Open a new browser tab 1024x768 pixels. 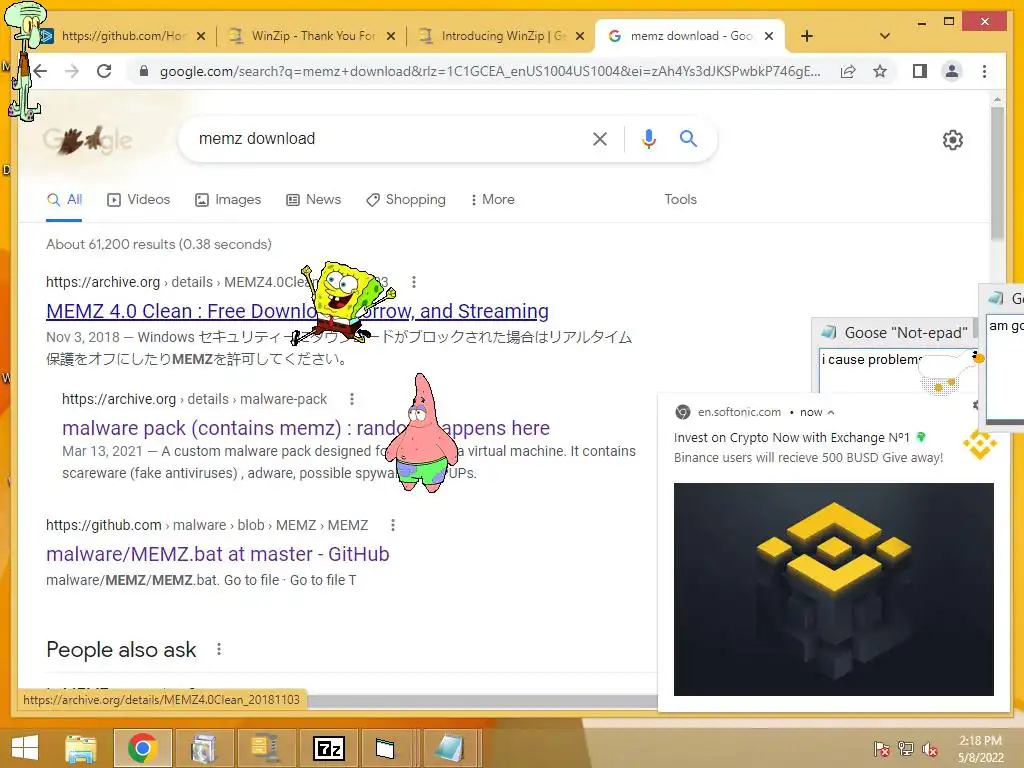click(807, 36)
